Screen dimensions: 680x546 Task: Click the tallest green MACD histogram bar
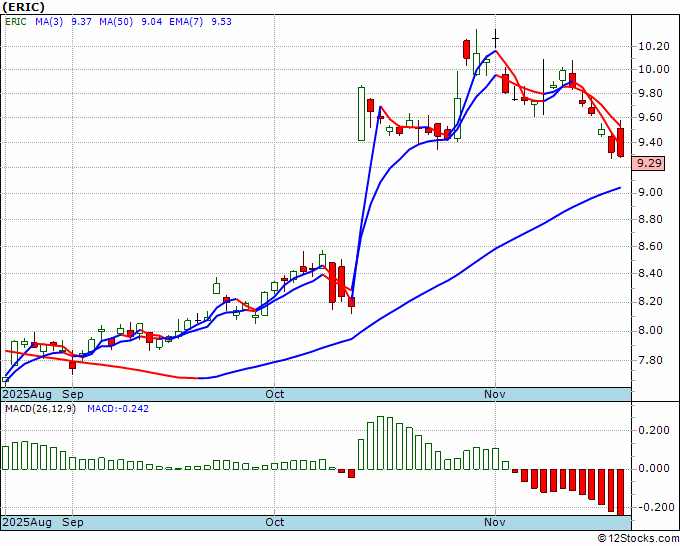point(380,443)
